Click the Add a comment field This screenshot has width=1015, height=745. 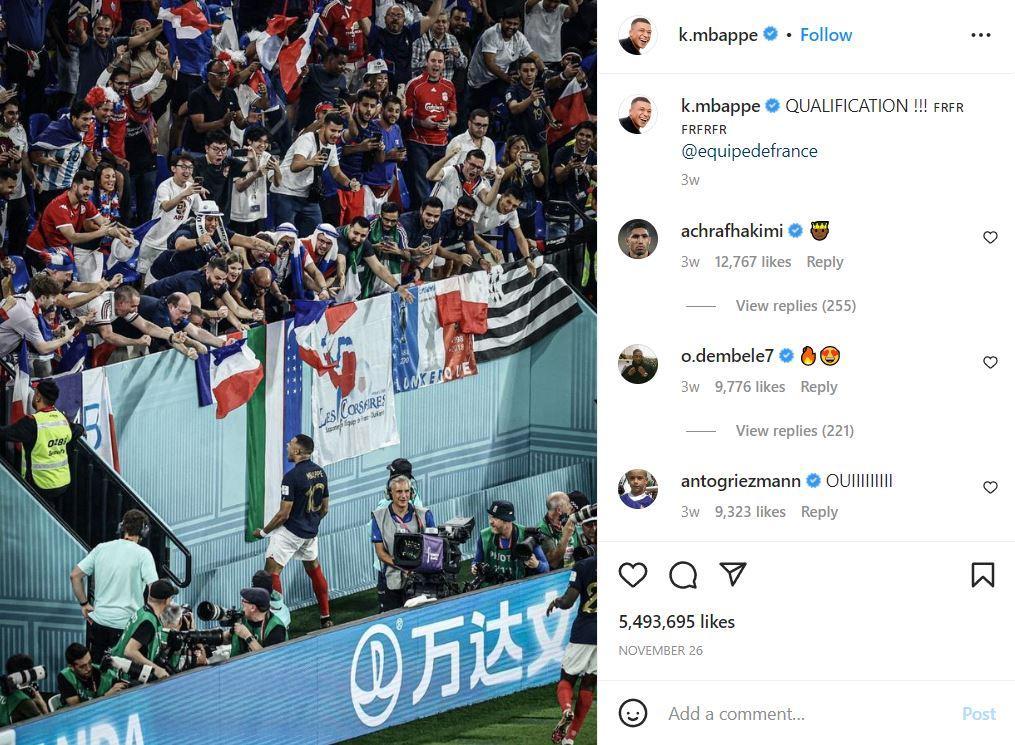point(809,713)
